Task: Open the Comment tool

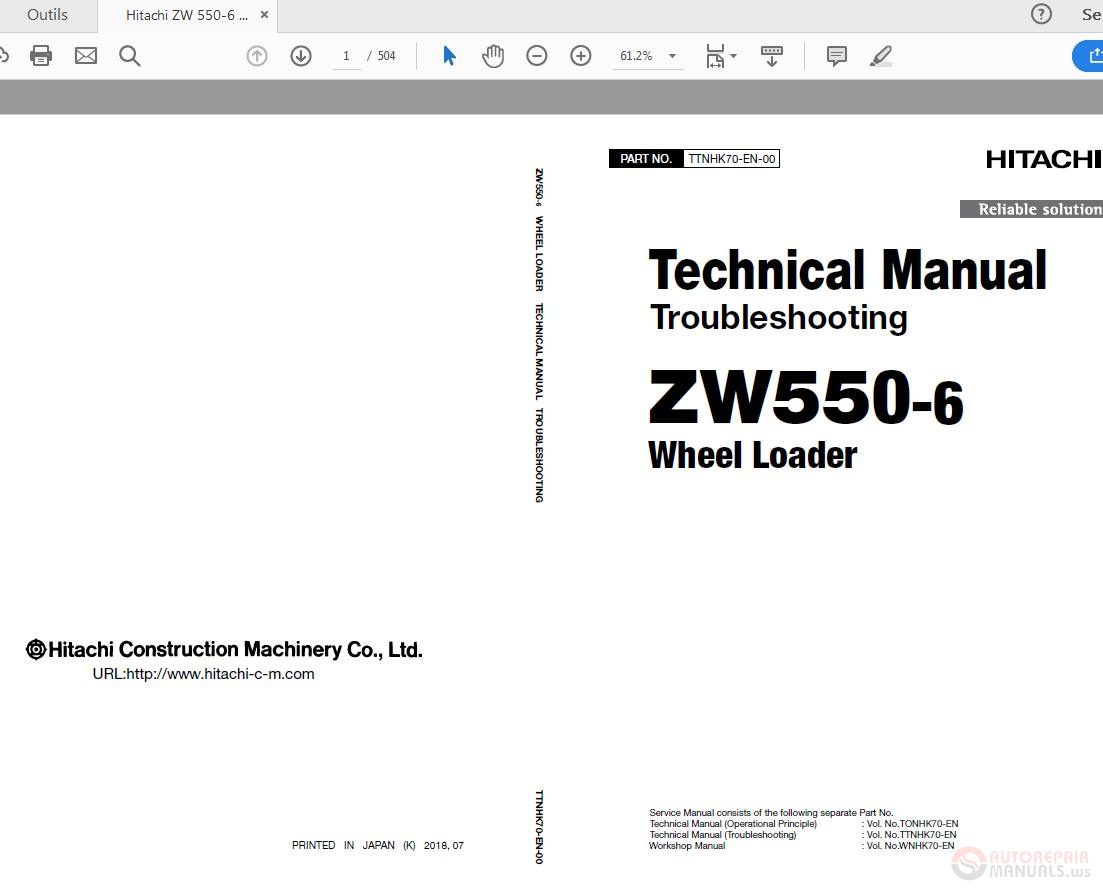Action: [836, 55]
